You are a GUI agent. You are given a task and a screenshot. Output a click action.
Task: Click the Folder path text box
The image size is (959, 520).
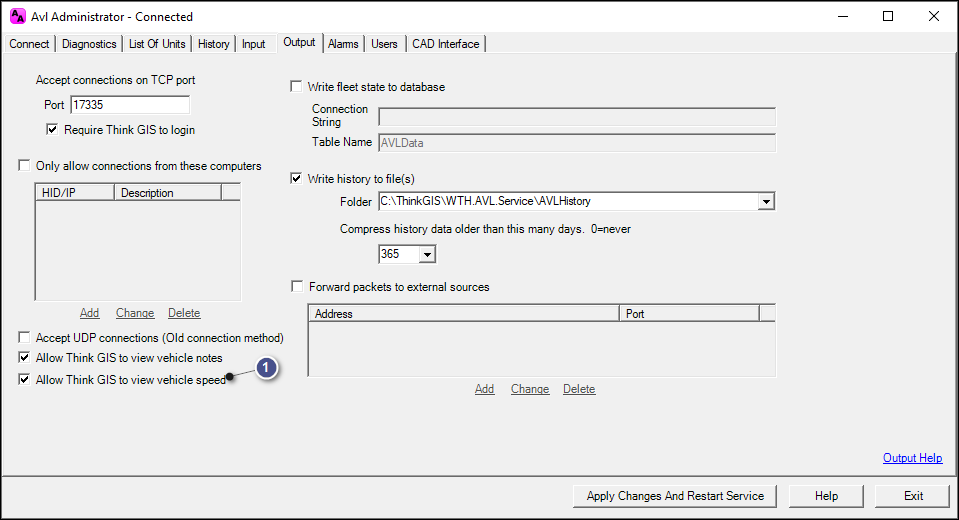568,201
